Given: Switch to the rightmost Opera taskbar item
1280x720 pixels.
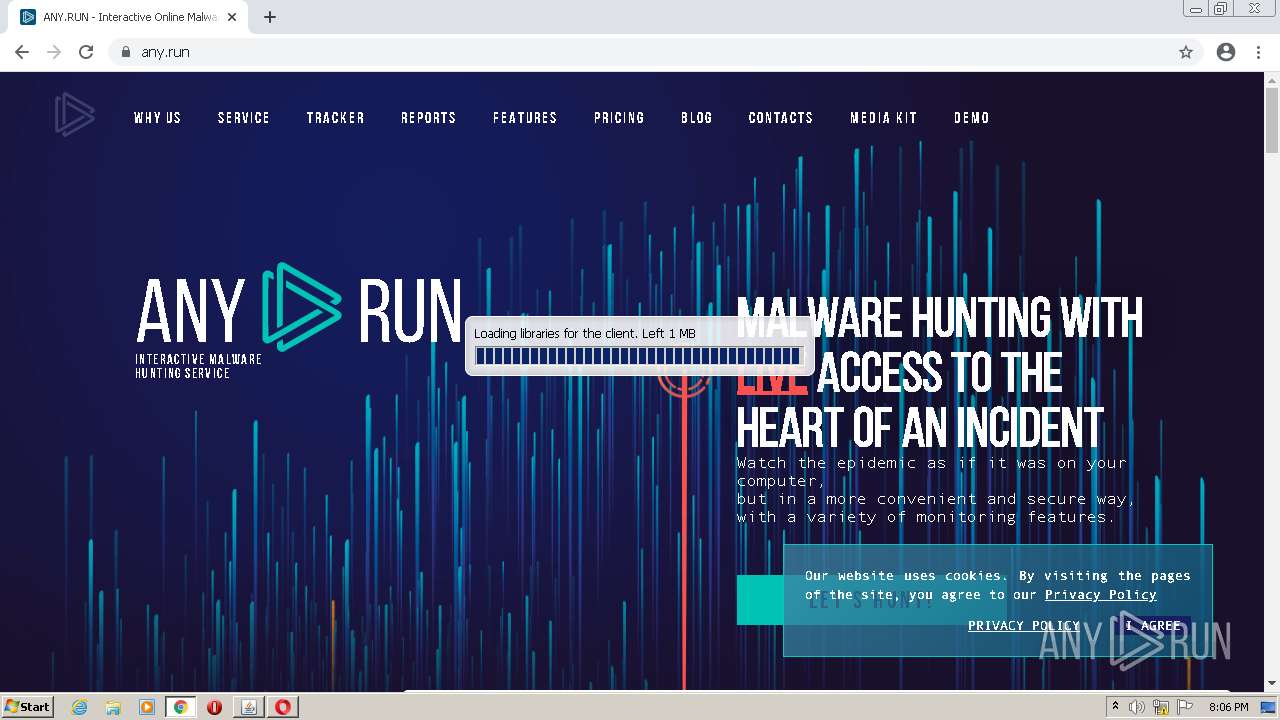Looking at the screenshot, I should 283,707.
